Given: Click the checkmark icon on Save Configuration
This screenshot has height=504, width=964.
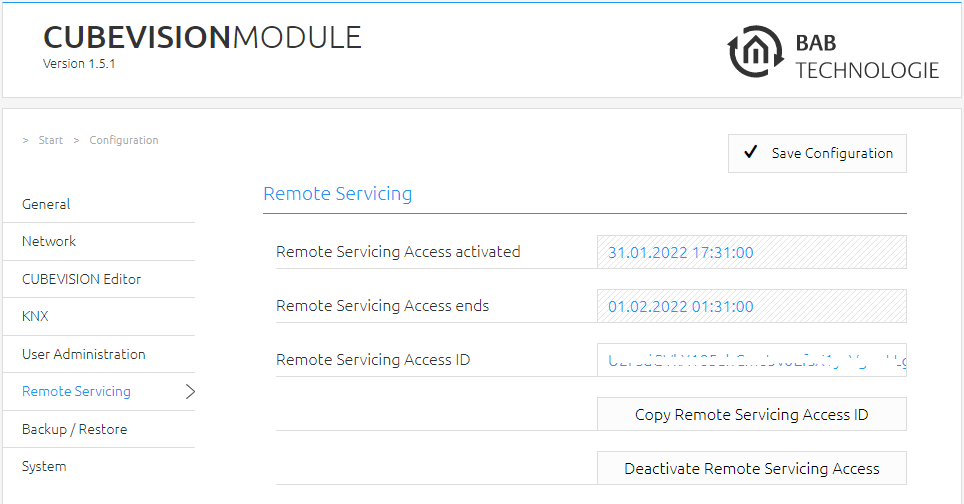Looking at the screenshot, I should click(x=750, y=152).
